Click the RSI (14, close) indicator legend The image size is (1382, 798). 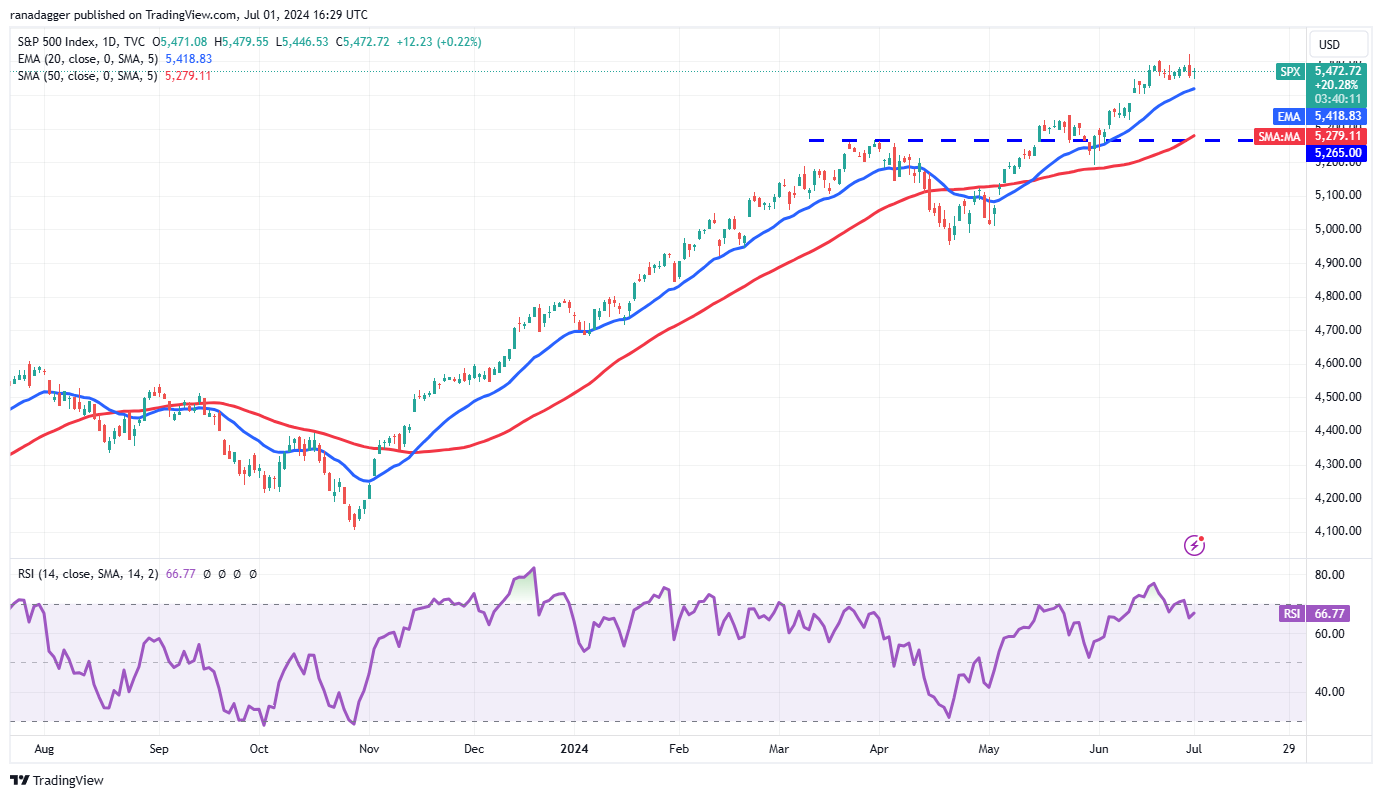(x=88, y=574)
